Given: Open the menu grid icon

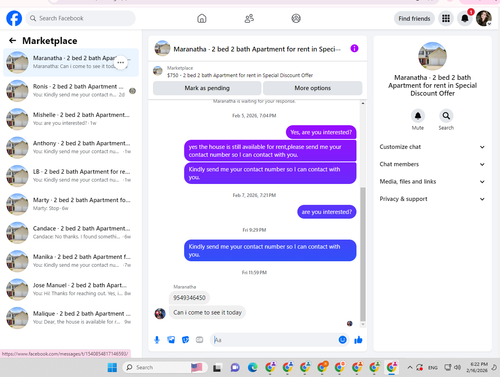Looking at the screenshot, I should pos(446,18).
